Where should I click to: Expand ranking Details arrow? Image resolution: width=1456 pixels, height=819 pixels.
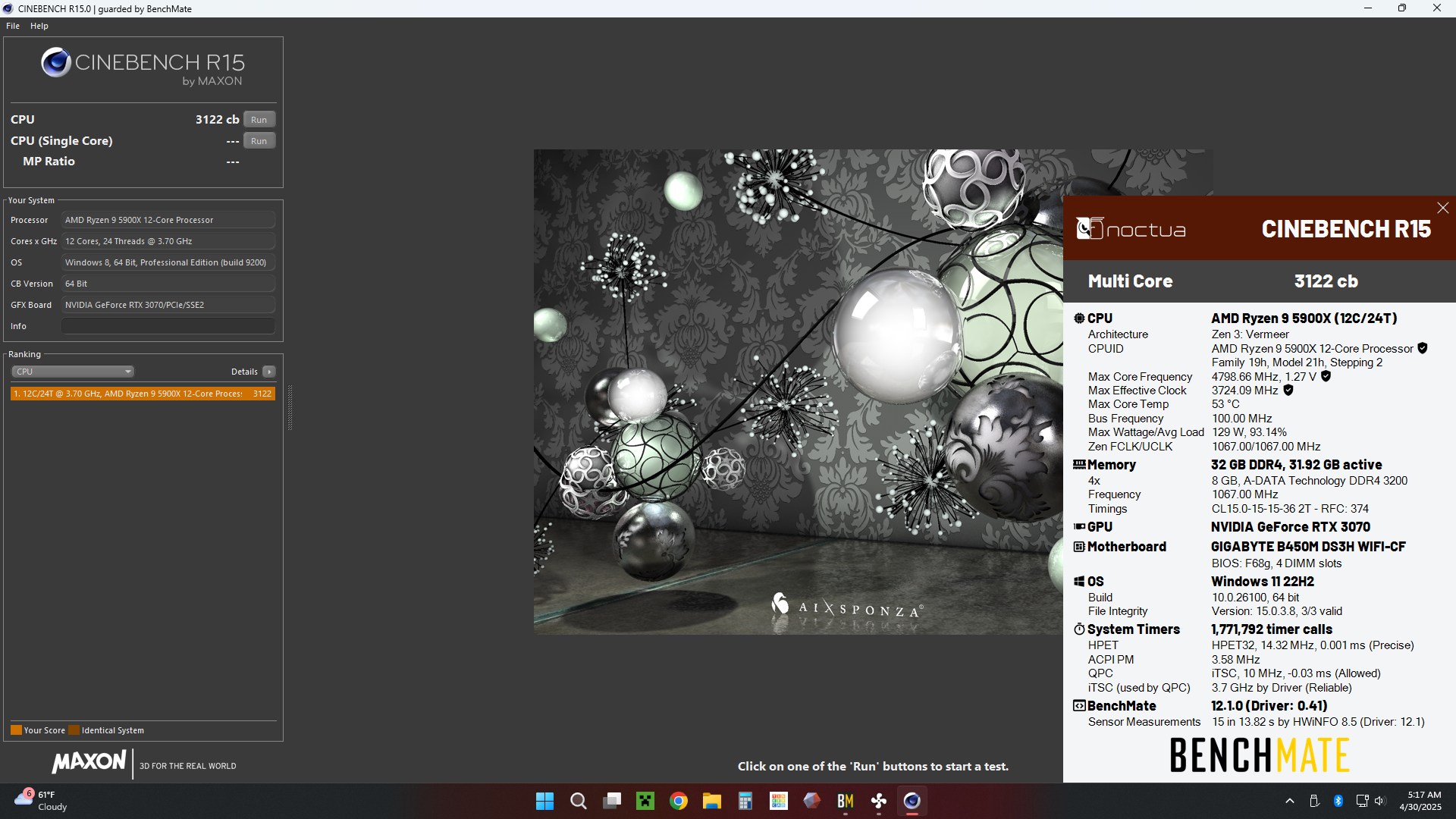point(269,372)
